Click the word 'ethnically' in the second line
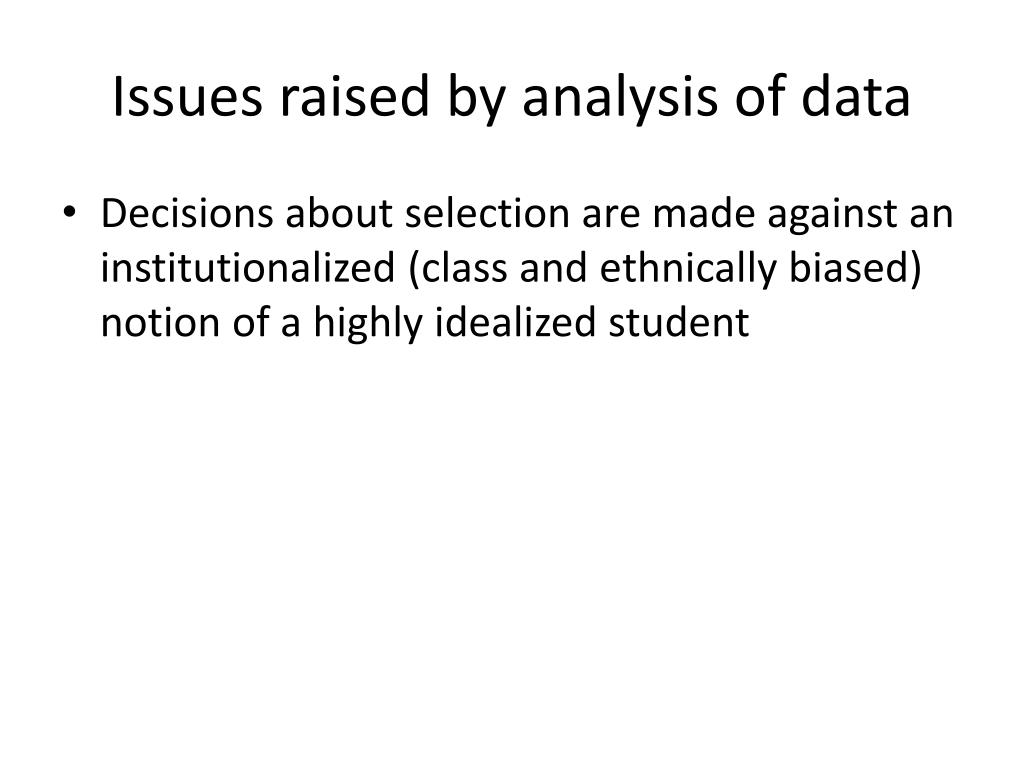 [x=688, y=270]
